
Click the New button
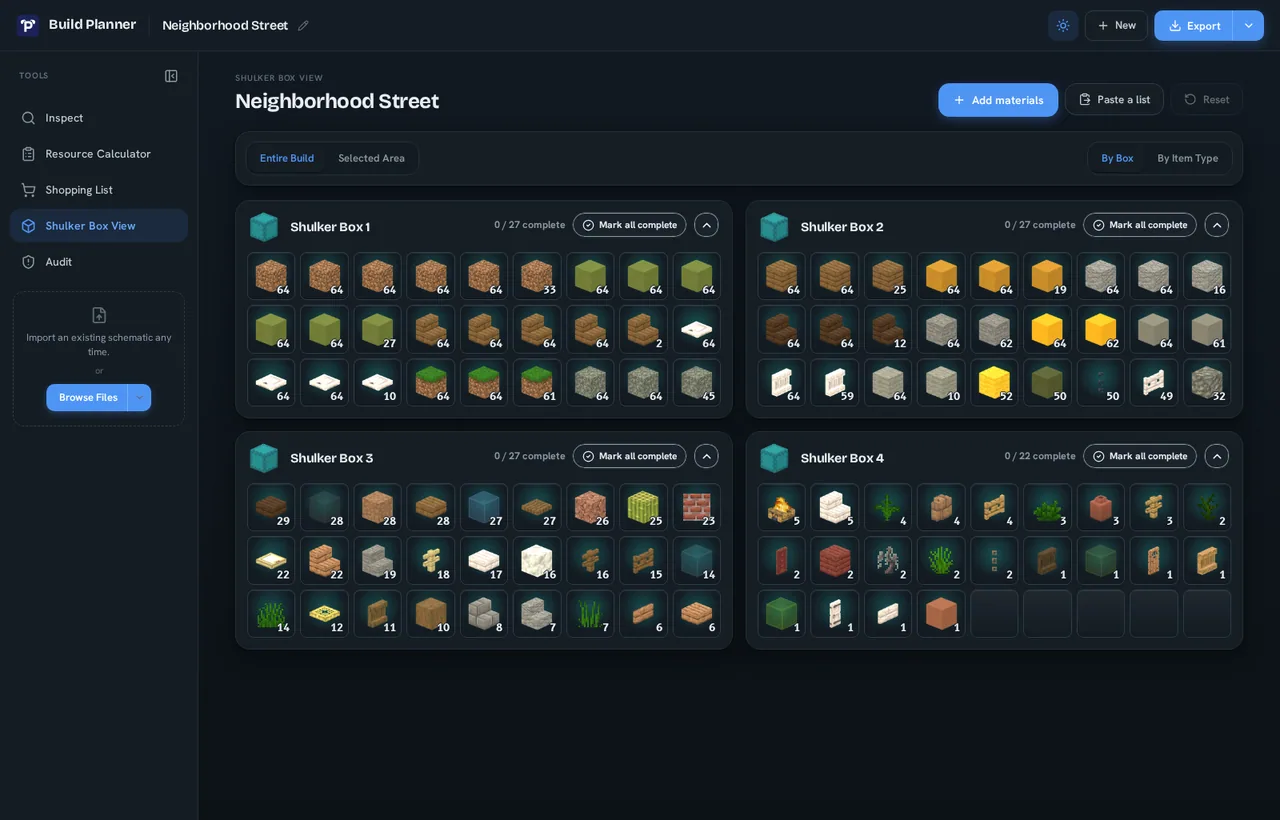coord(1116,25)
